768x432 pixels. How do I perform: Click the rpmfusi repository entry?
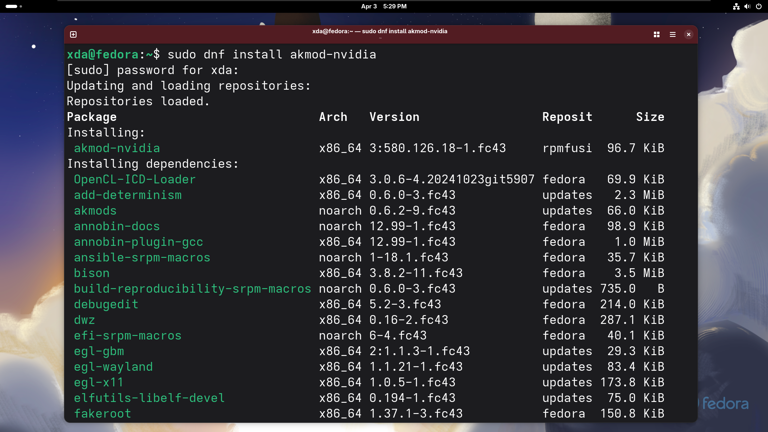[x=567, y=148]
